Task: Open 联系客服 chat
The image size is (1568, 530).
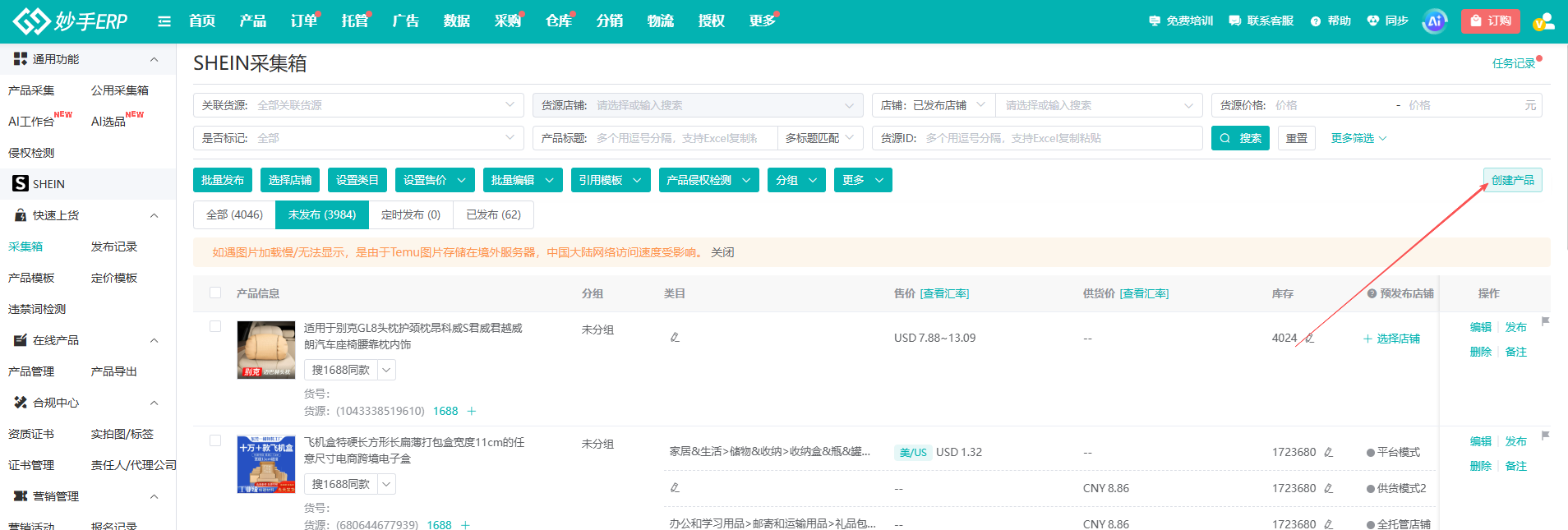Action: [1261, 21]
